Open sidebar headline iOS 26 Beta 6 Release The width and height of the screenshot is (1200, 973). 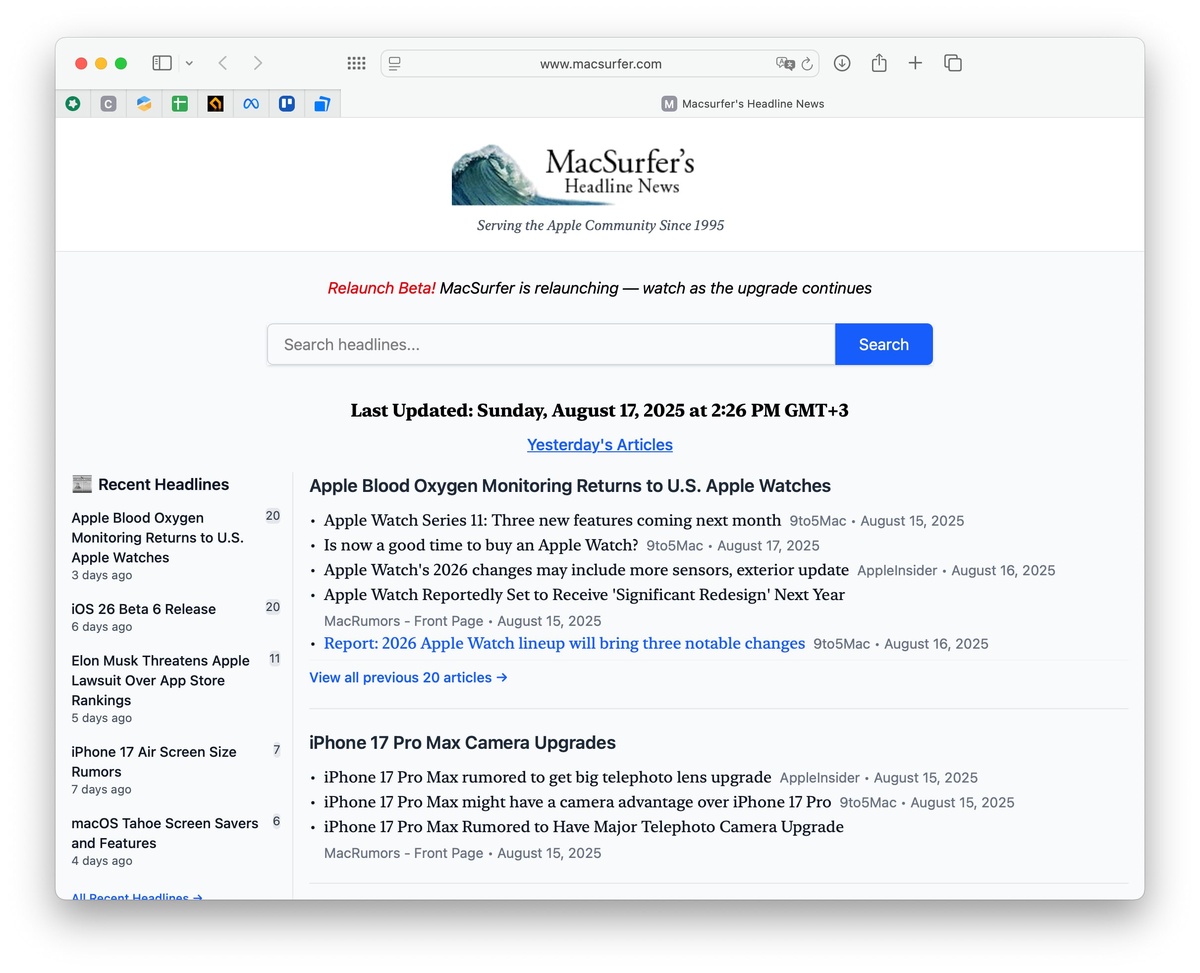pyautogui.click(x=143, y=609)
